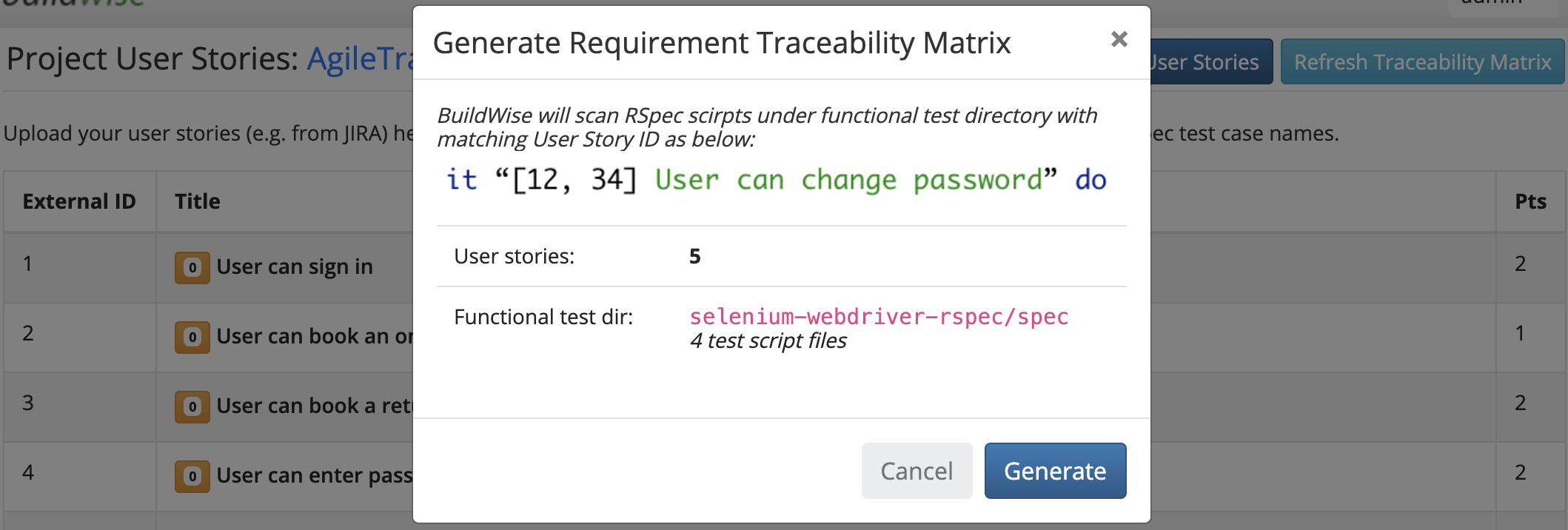Click the orange 0 badge for story 4

(192, 476)
